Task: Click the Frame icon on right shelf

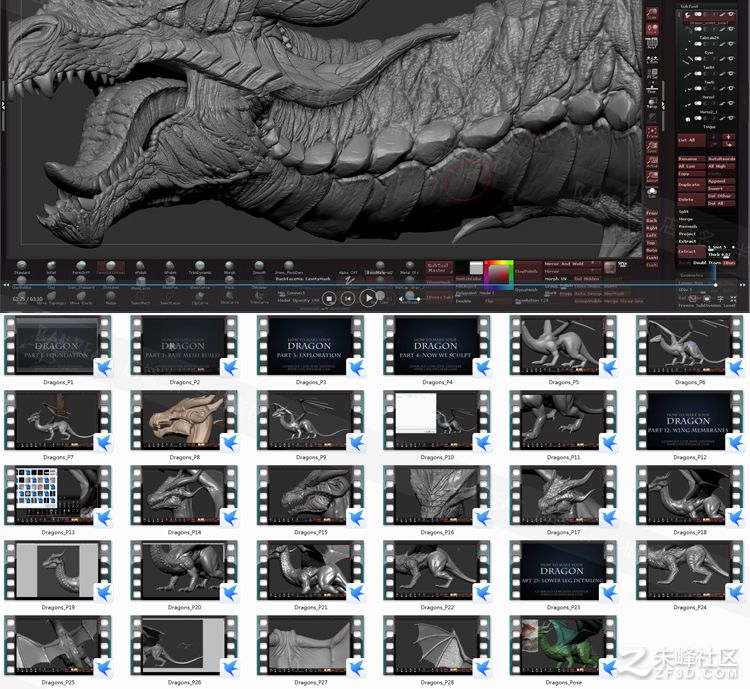Action: pyautogui.click(x=652, y=132)
